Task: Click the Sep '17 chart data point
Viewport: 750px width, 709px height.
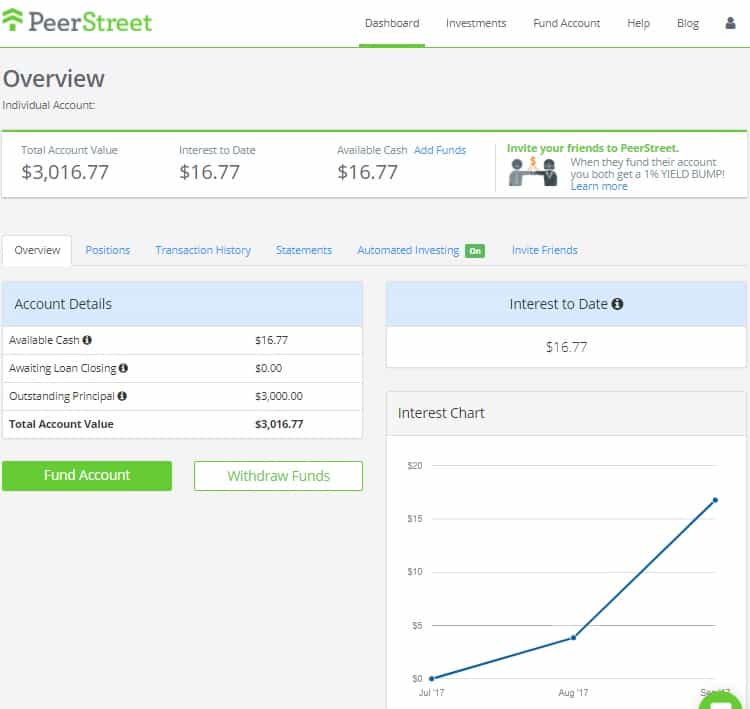Action: [x=715, y=500]
